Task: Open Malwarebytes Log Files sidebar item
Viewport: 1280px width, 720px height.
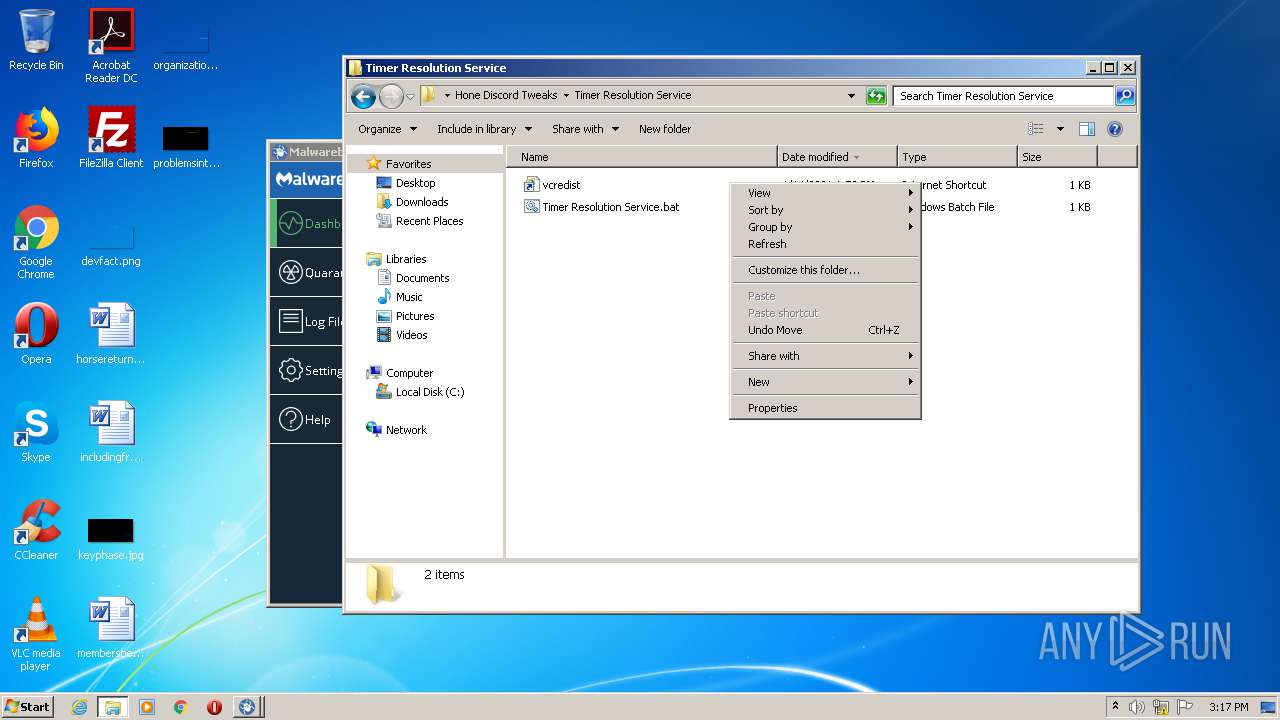Action: click(306, 321)
